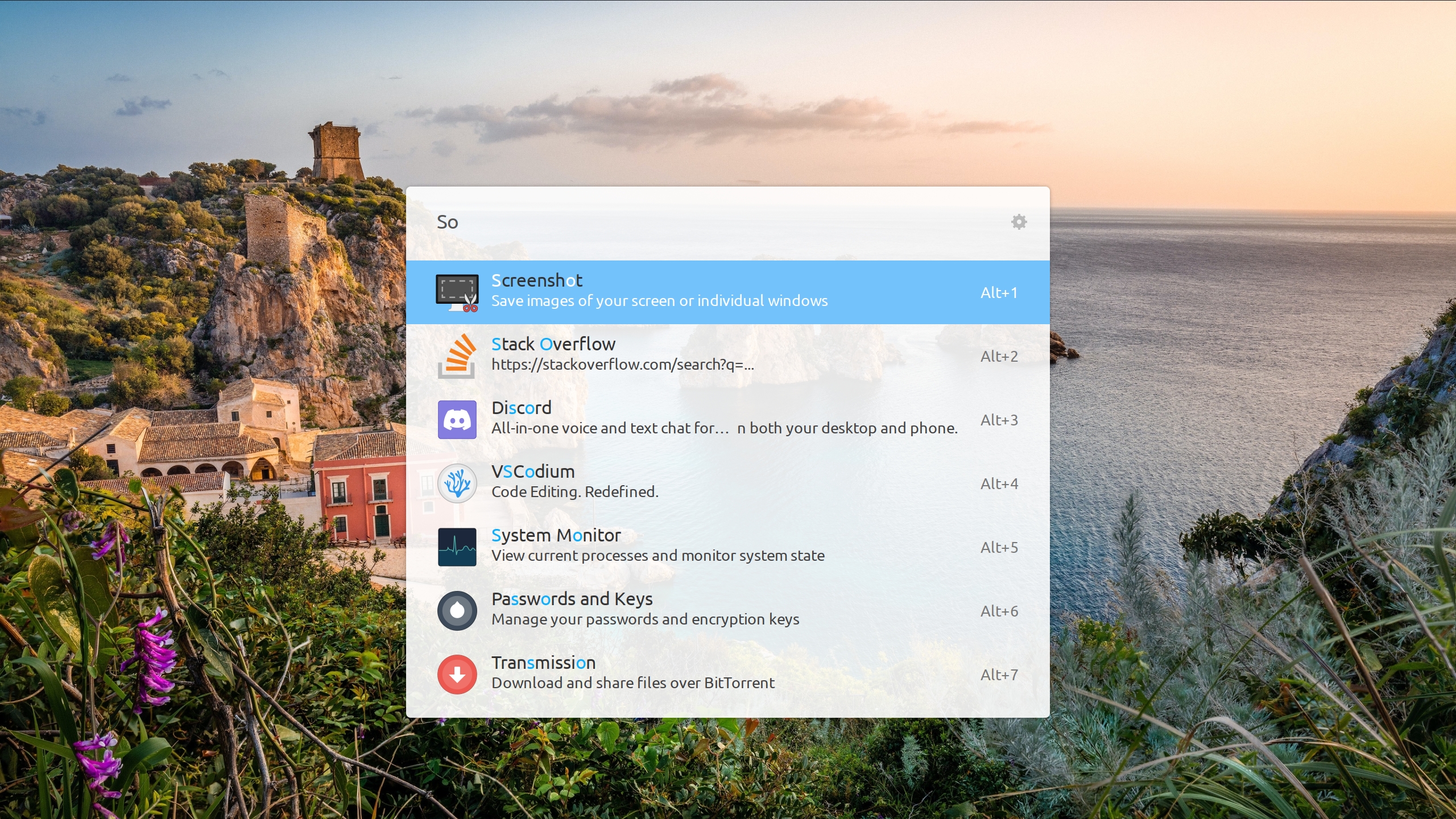Click the Stack Overflow logo icon
The height and width of the screenshot is (819, 1456).
coord(457,356)
